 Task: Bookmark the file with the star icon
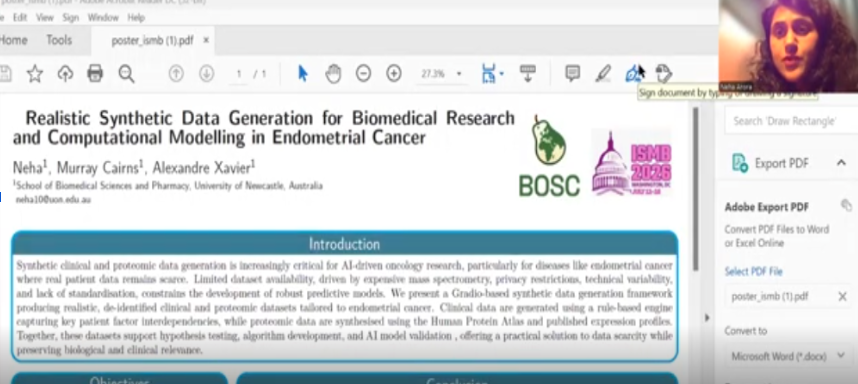pyautogui.click(x=35, y=73)
